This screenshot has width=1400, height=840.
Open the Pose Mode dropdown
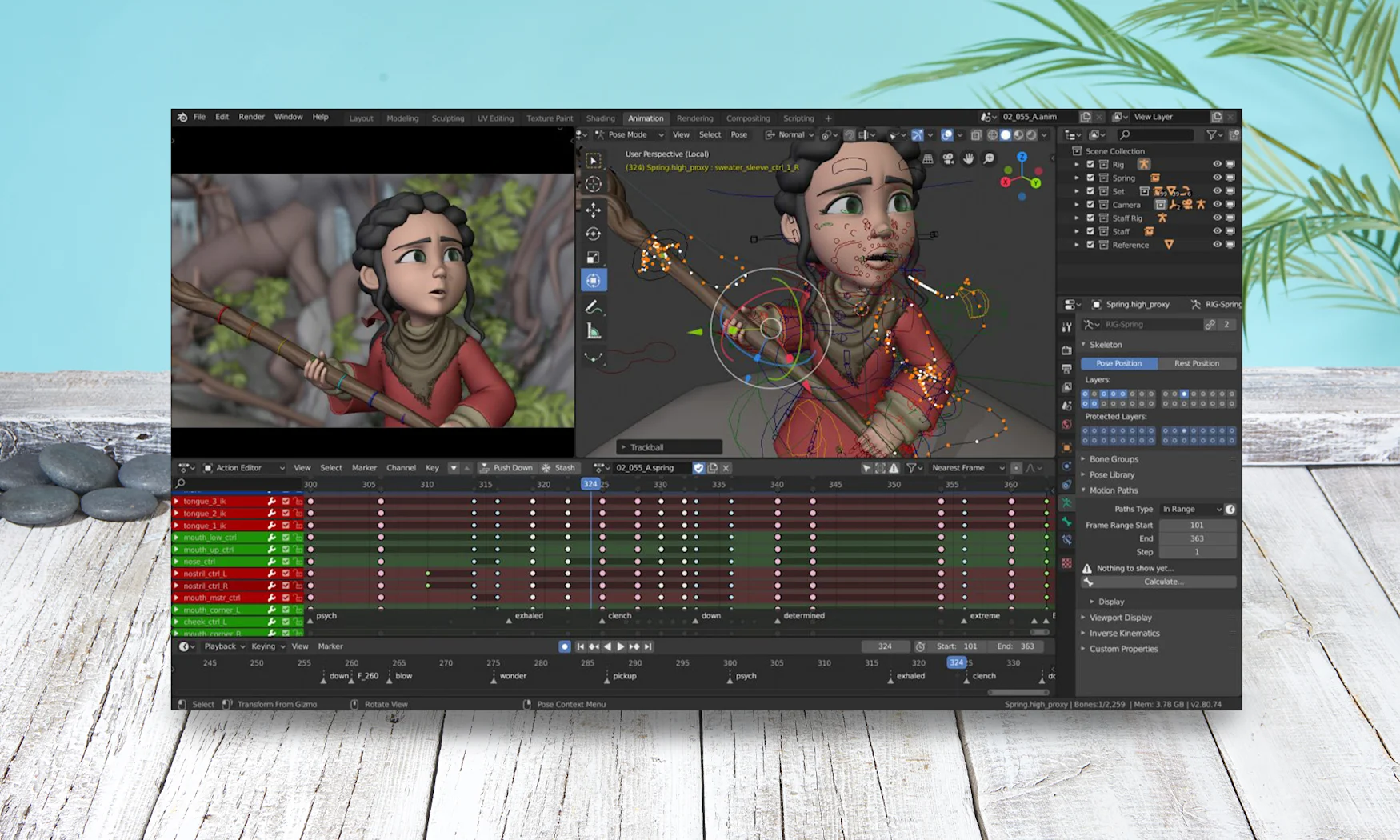pos(631,135)
